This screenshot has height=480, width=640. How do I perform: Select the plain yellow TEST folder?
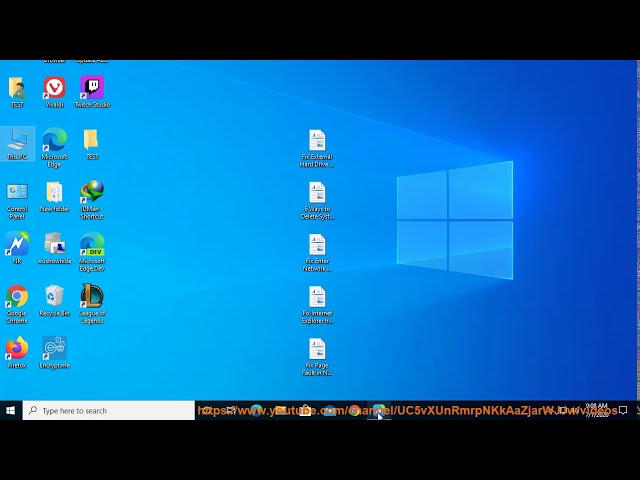coord(92,144)
